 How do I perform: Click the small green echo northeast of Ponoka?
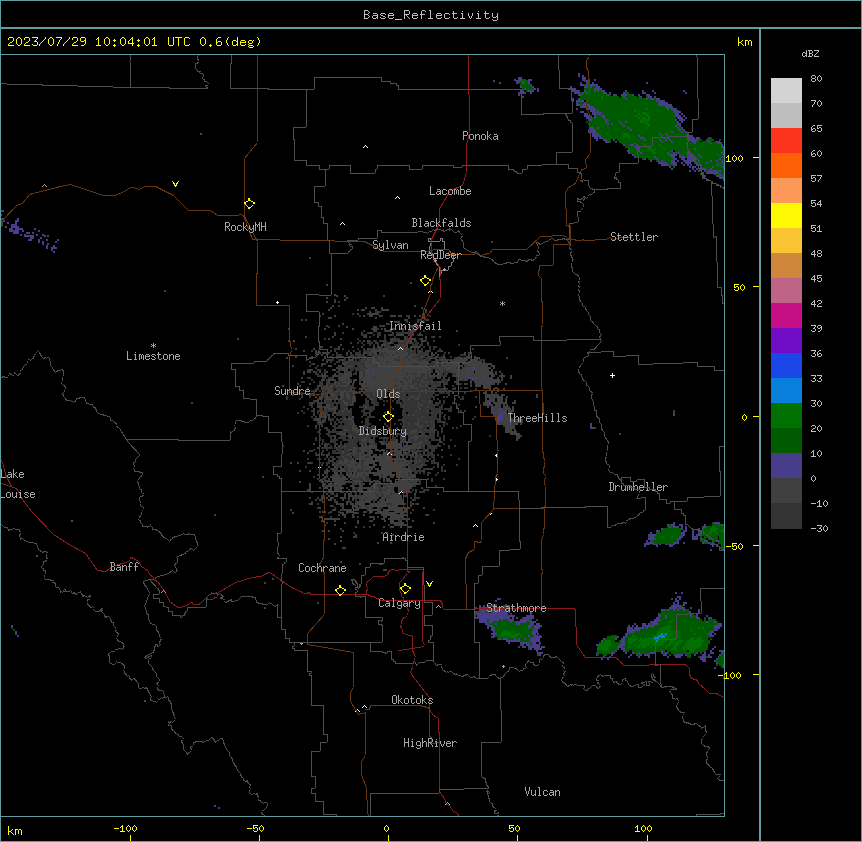pos(526,85)
